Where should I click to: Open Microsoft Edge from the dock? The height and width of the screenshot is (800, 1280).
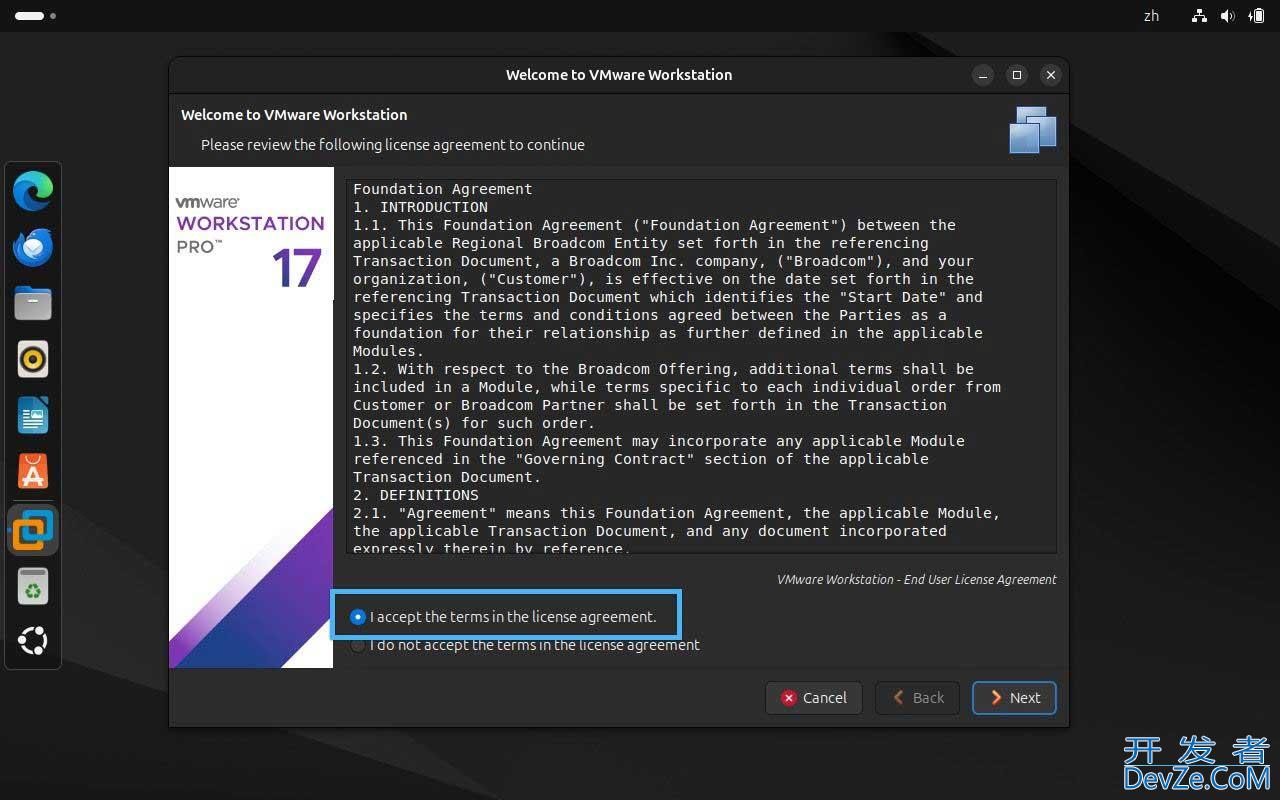point(33,191)
